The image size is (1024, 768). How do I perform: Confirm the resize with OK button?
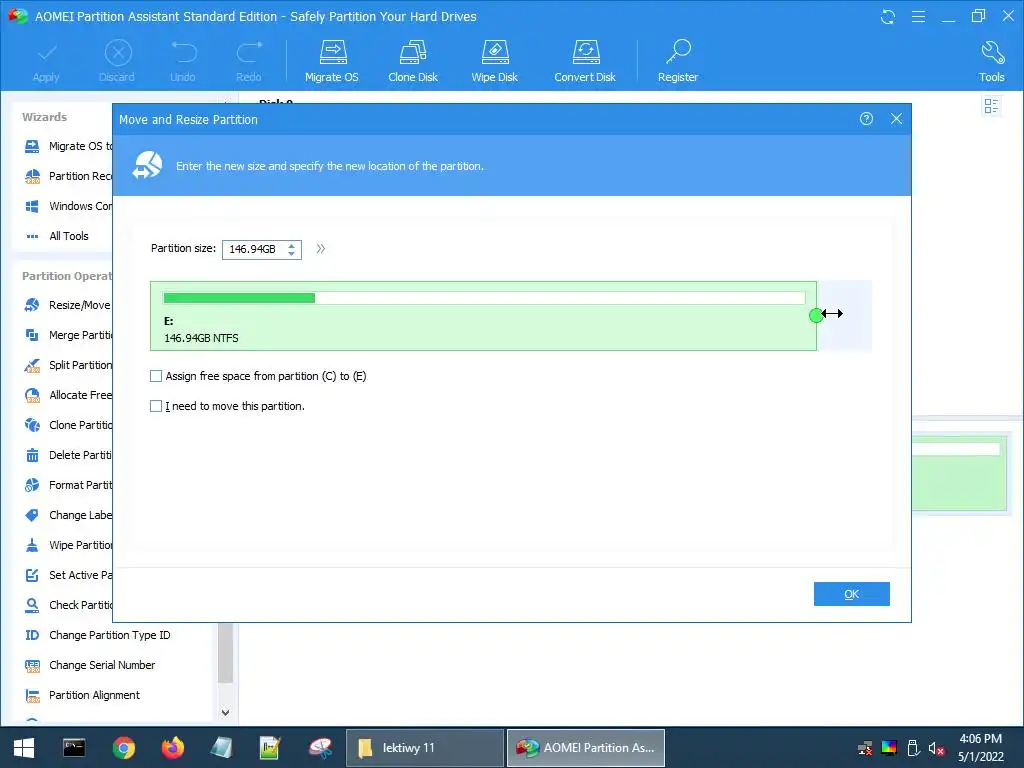pyautogui.click(x=852, y=594)
